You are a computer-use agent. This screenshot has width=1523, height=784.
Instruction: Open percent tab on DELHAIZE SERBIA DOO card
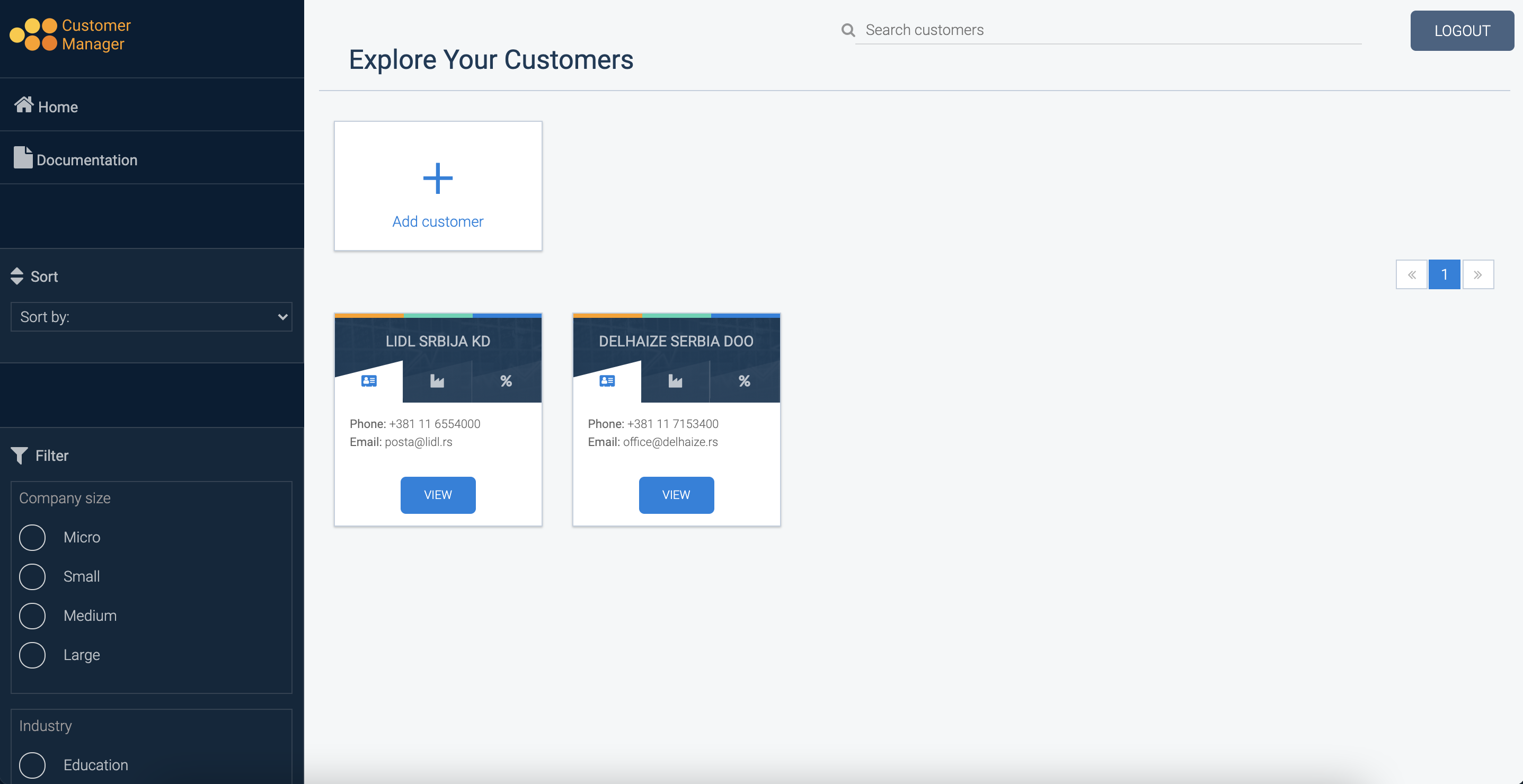click(x=745, y=381)
